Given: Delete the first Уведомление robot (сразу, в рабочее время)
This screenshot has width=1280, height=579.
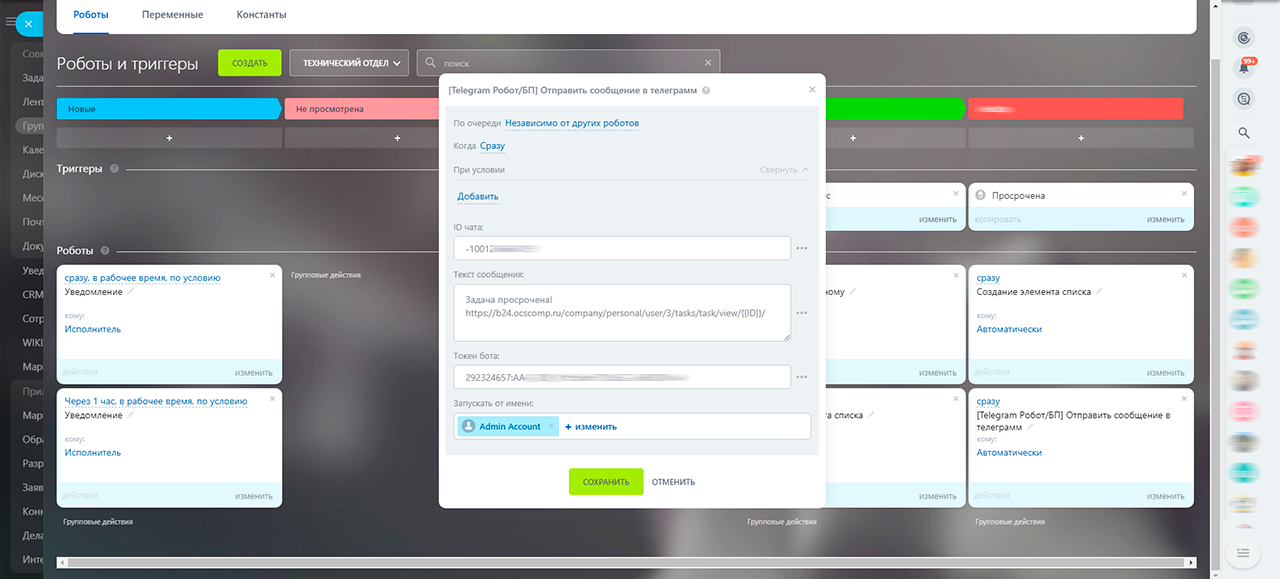Looking at the screenshot, I should 272,275.
